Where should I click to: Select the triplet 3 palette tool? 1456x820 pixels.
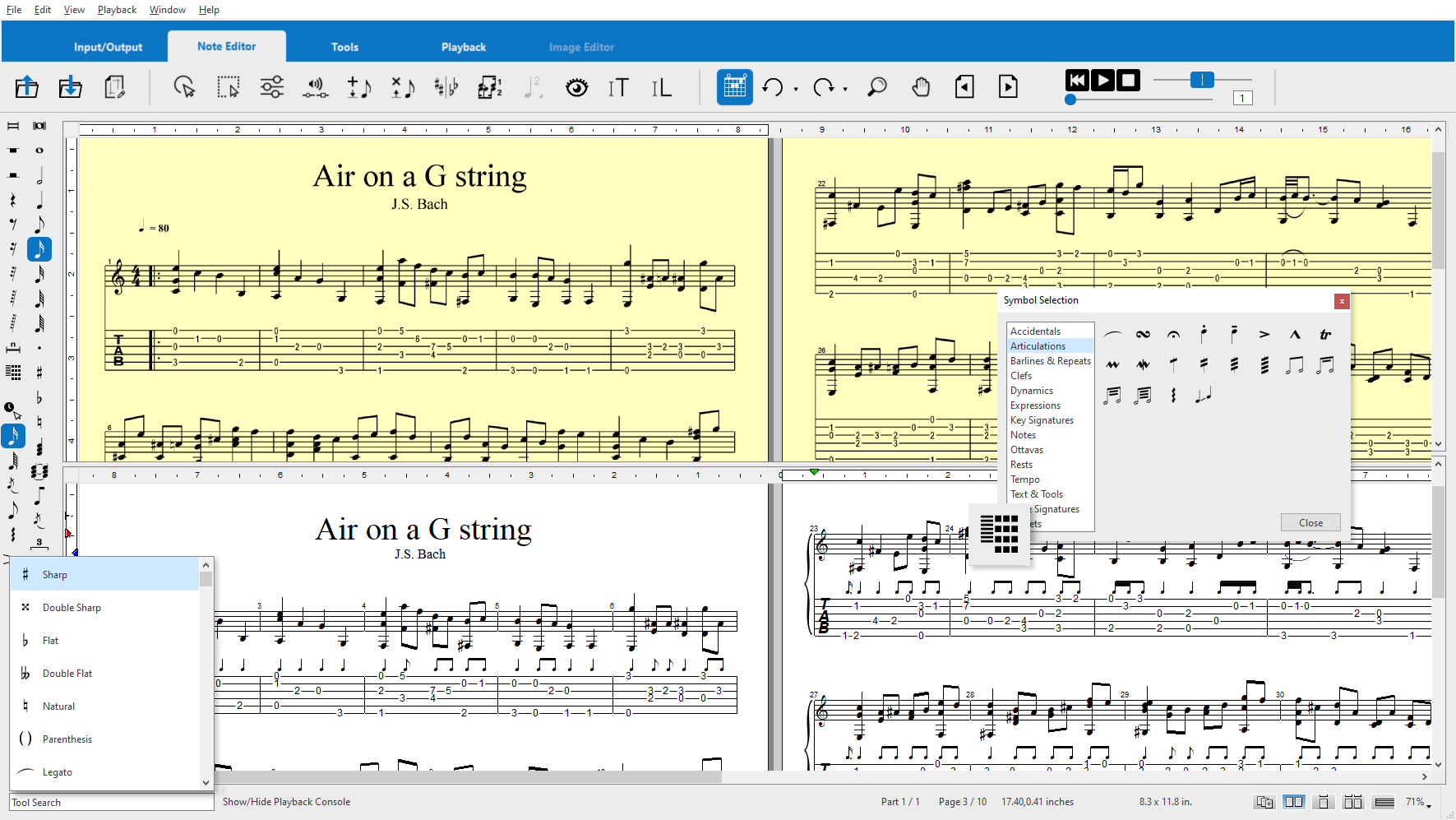[39, 542]
